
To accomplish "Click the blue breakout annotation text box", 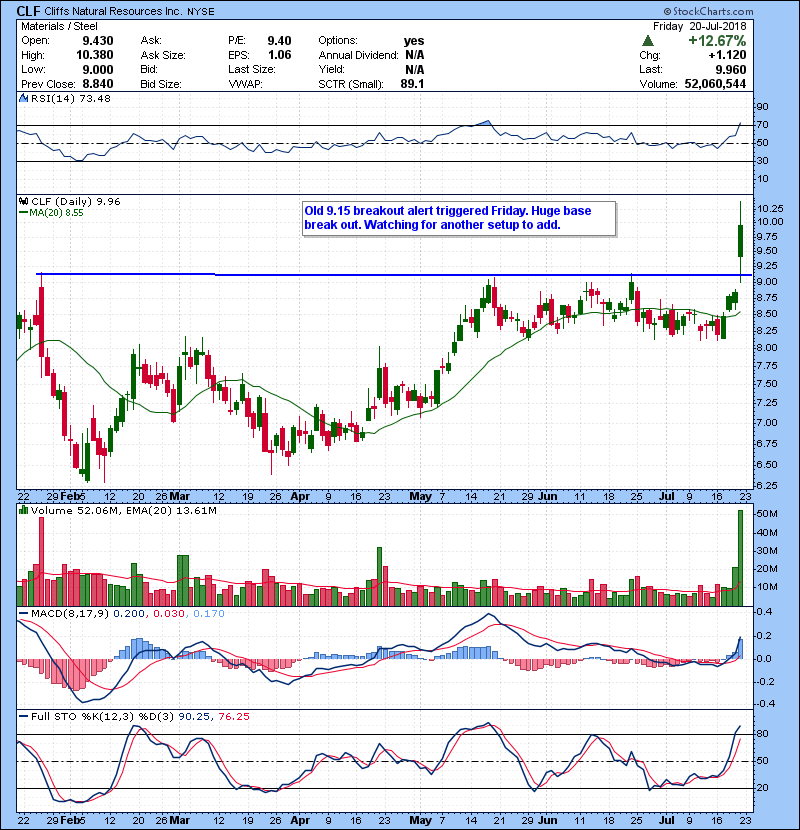I will 459,218.
